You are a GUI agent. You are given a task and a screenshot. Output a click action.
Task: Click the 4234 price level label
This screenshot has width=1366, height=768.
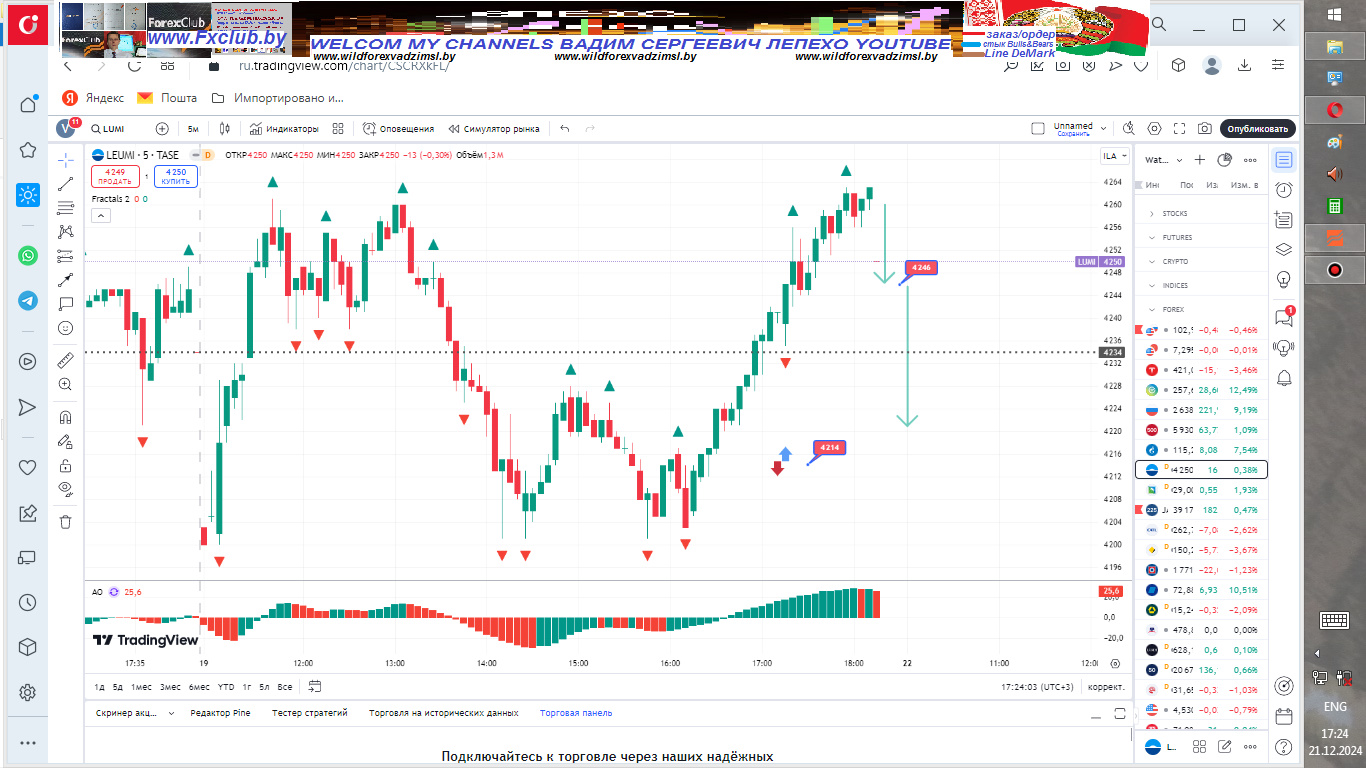point(1112,352)
